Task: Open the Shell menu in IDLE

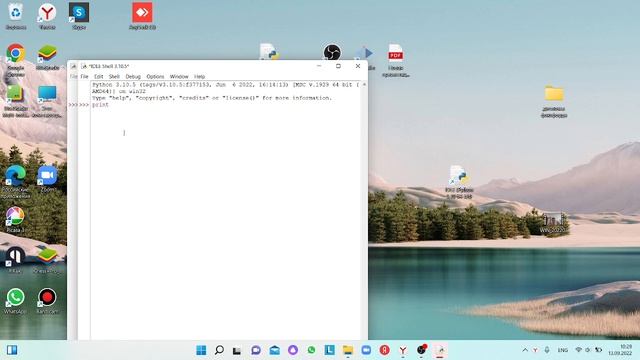Action: (114, 77)
